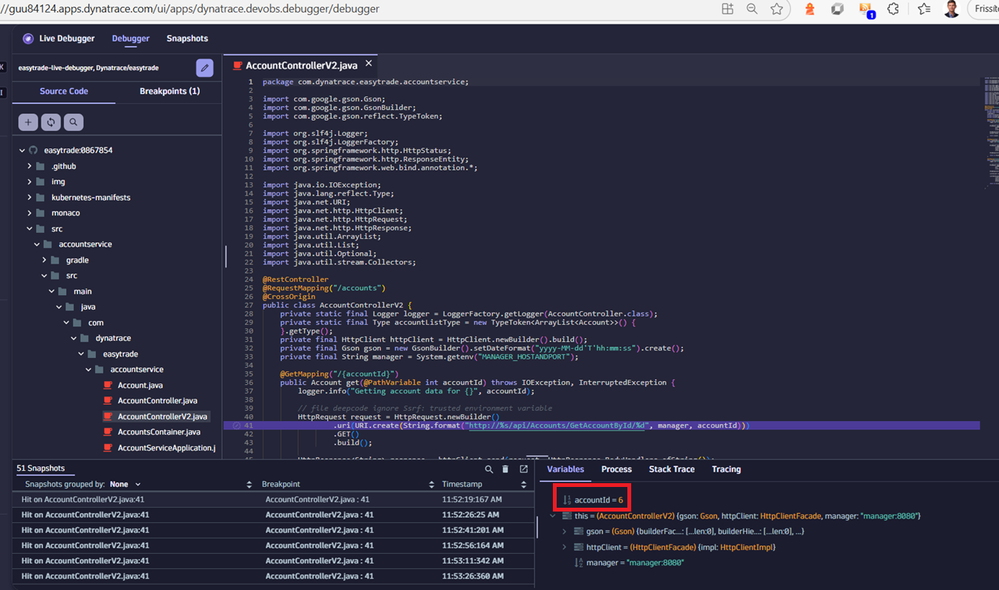Collapse the easytrade:0867854 repository root
The width and height of the screenshot is (999, 590).
coord(22,150)
